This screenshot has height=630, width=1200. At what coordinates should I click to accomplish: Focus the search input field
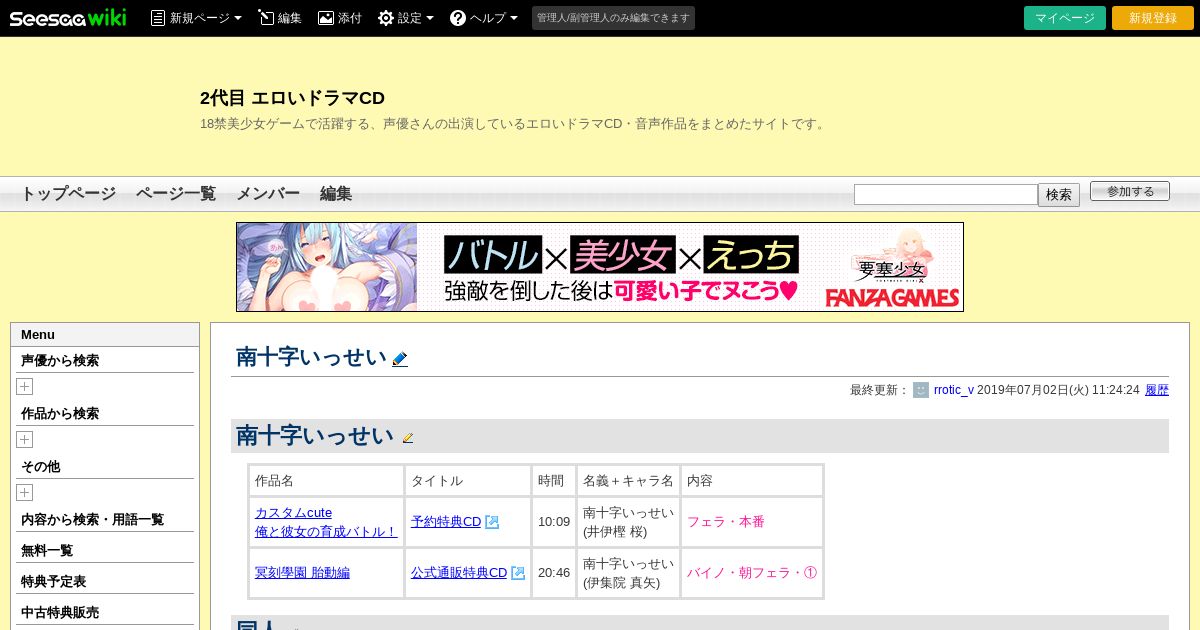tap(946, 194)
